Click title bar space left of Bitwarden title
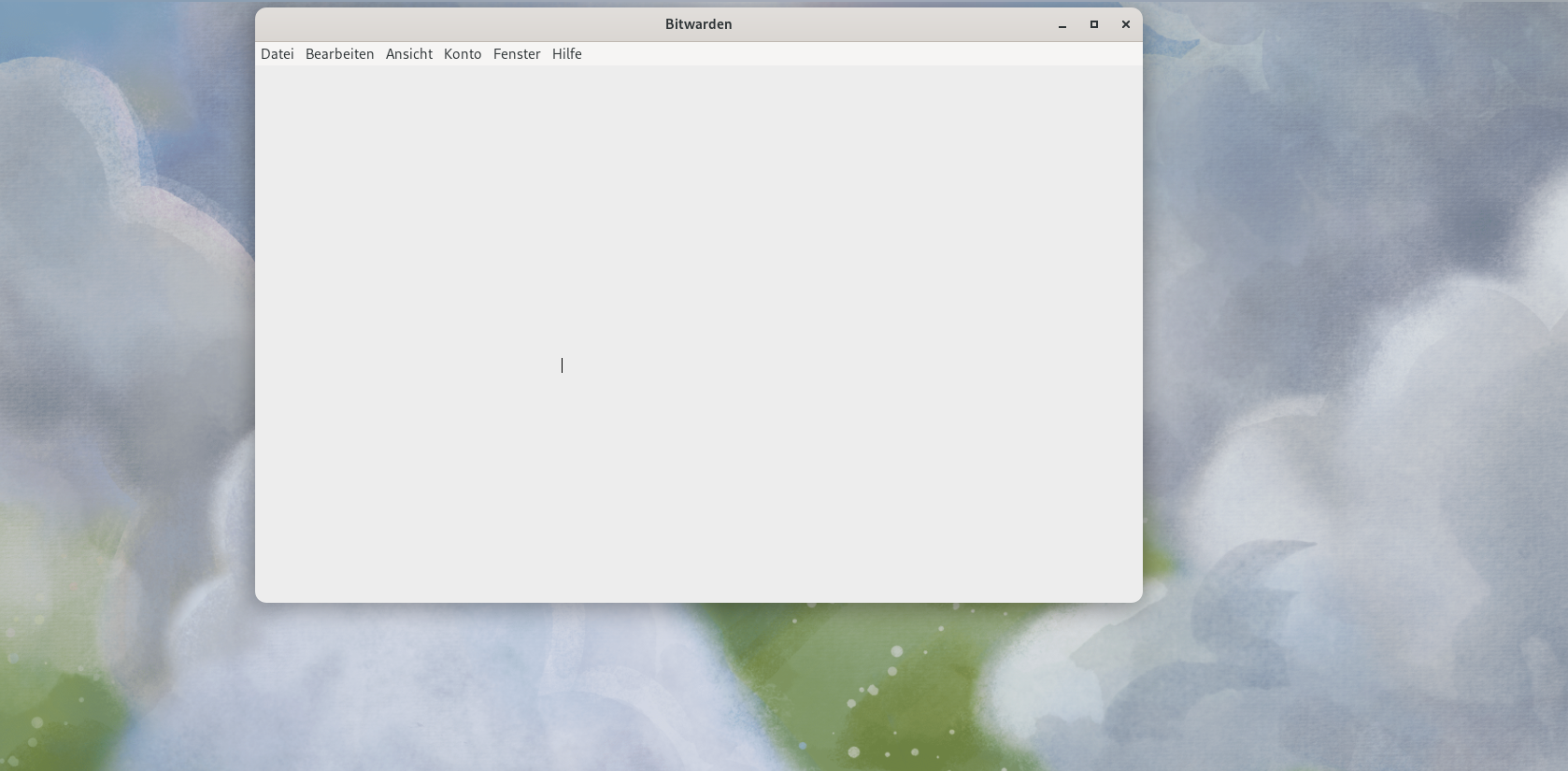1568x771 pixels. (449, 24)
